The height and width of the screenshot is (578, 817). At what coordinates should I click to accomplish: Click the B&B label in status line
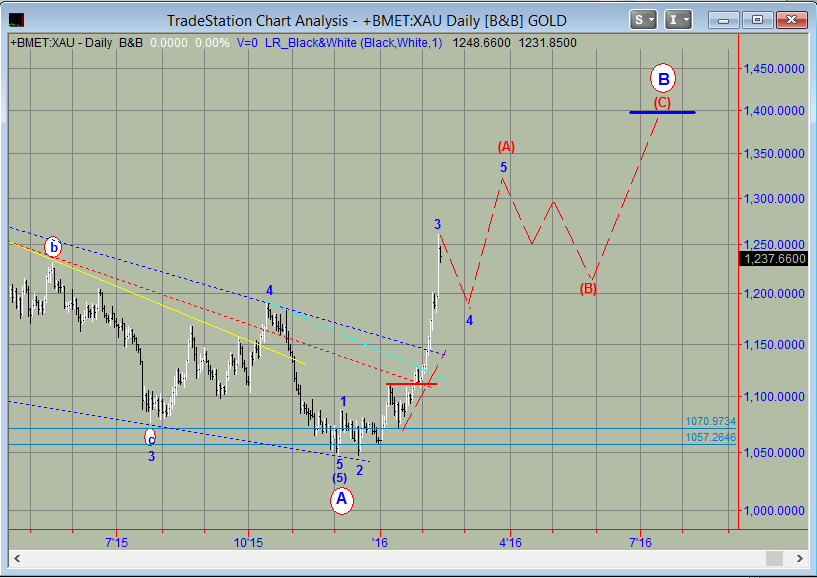click(131, 43)
